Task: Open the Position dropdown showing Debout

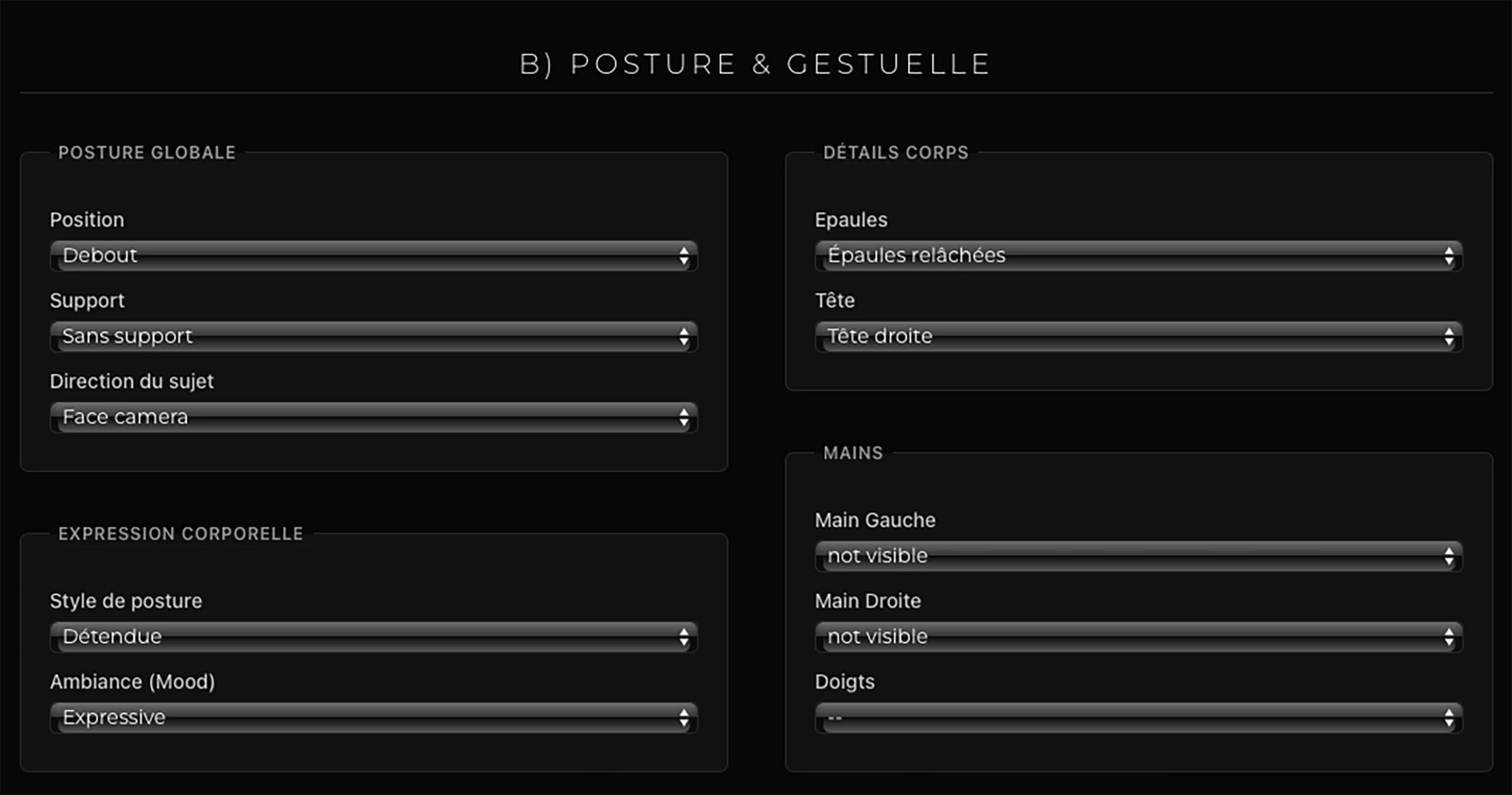Action: click(373, 256)
